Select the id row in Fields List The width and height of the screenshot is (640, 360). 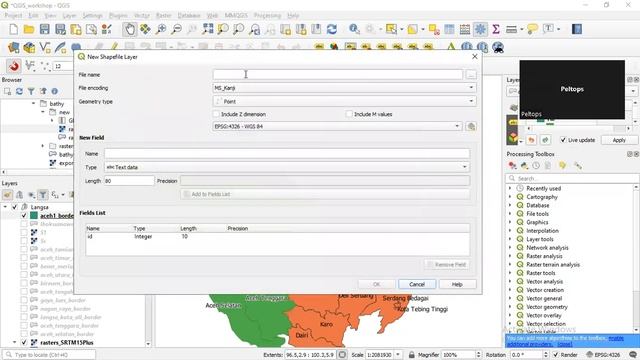278,237
